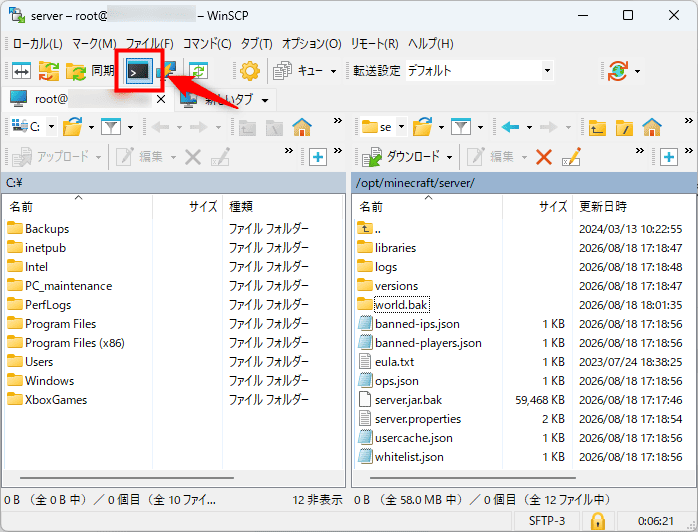
Task: Select the PC_maintenance local folder
Action: point(60,285)
